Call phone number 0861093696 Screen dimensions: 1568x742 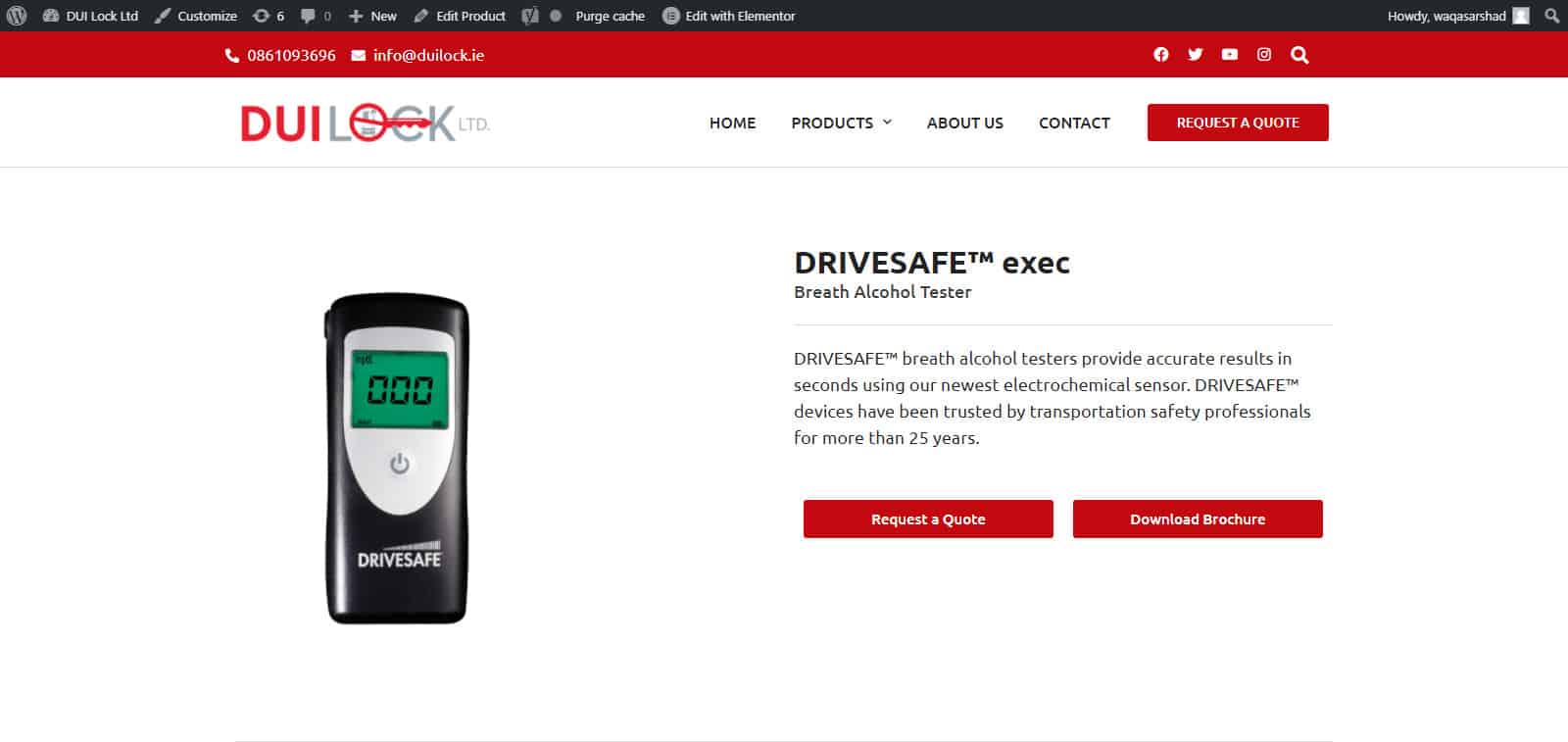291,55
